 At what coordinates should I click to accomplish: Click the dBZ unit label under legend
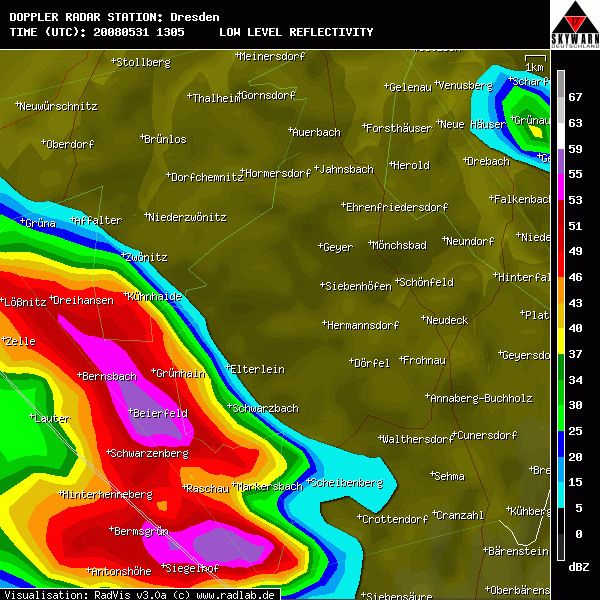tap(579, 567)
